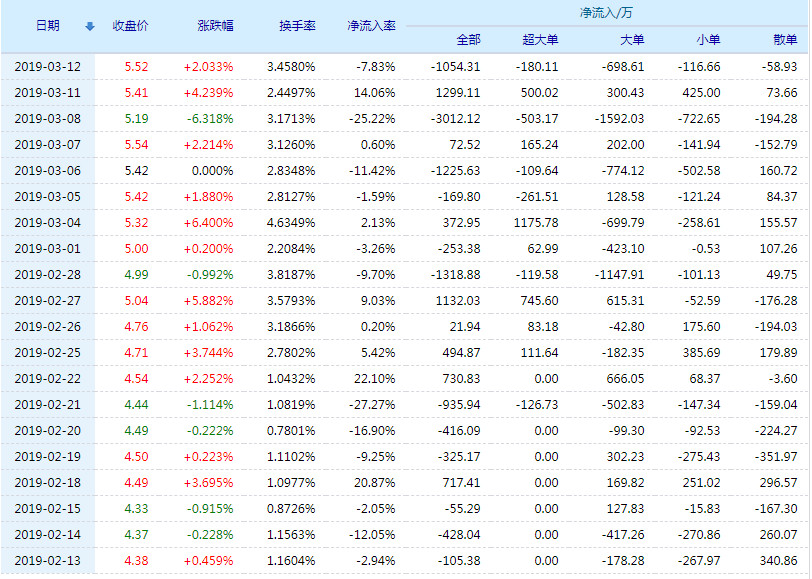Screen dimensions: 812x579
Task: Sort by the 日期 column header
Action: [47, 26]
